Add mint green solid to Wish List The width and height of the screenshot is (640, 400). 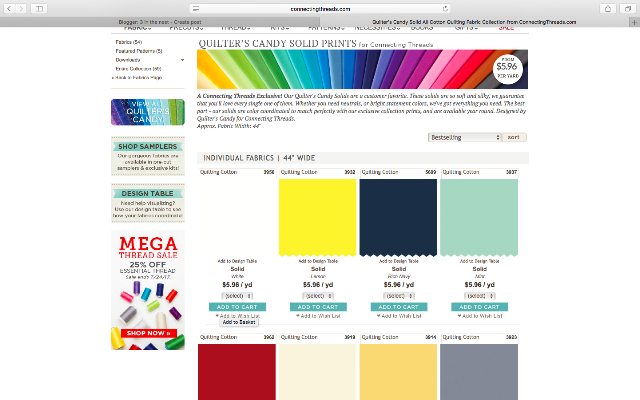(480, 316)
